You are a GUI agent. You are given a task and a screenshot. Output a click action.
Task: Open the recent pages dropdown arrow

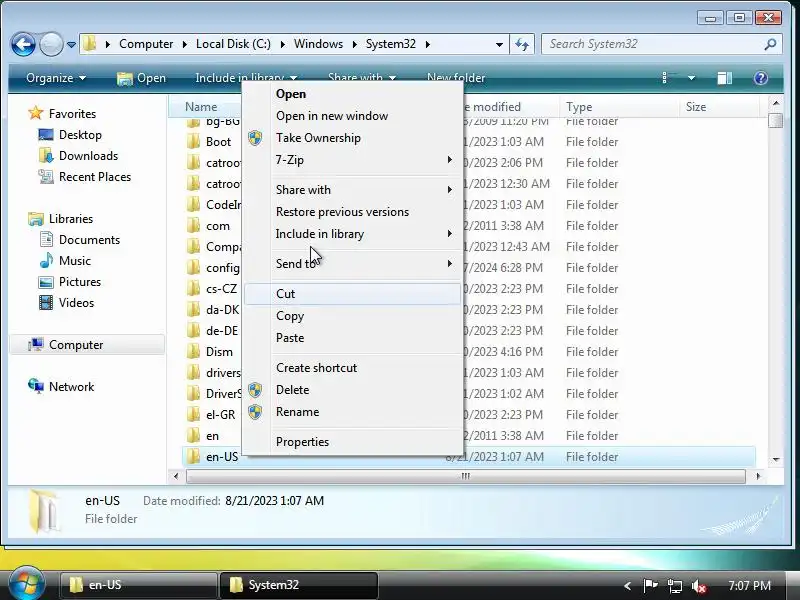point(71,45)
